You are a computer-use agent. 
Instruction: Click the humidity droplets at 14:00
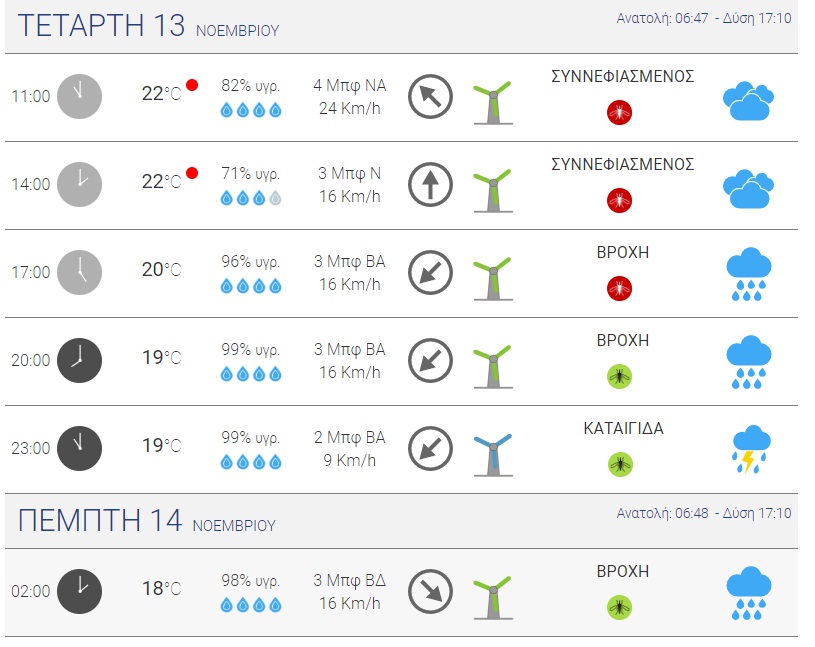(251, 198)
